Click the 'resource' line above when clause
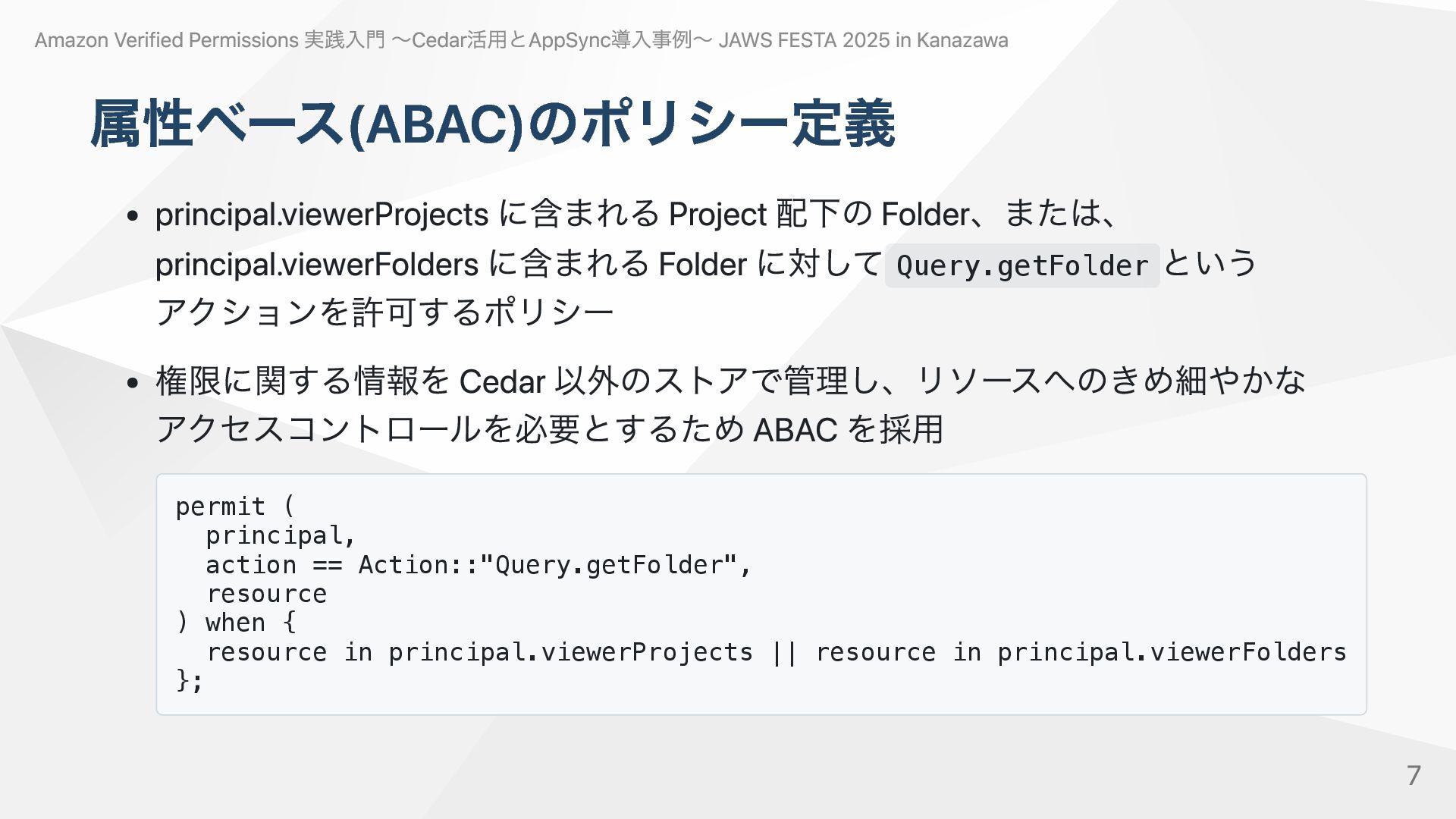 tap(266, 594)
